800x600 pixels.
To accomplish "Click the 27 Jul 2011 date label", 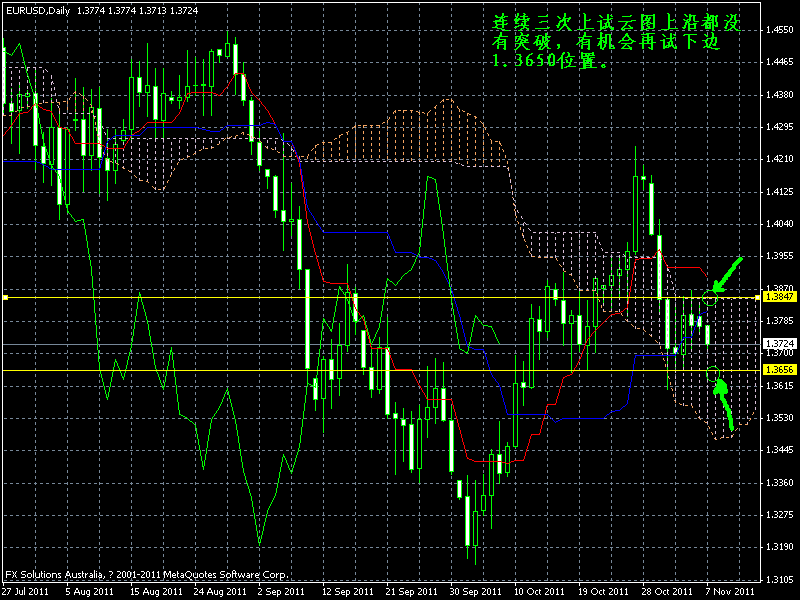I will [x=28, y=590].
